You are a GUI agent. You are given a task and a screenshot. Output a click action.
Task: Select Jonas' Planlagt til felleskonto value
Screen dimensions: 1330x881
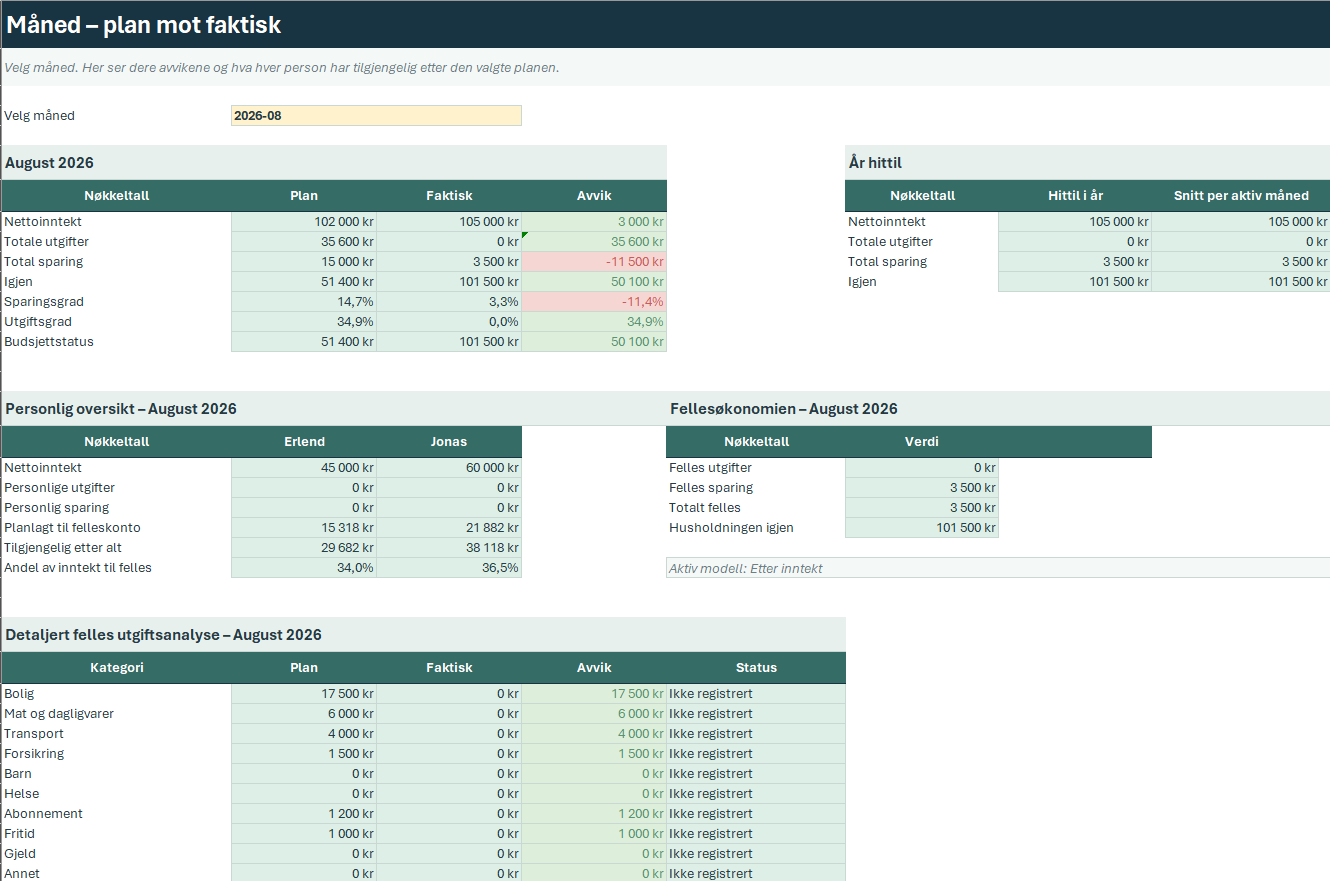coord(449,528)
